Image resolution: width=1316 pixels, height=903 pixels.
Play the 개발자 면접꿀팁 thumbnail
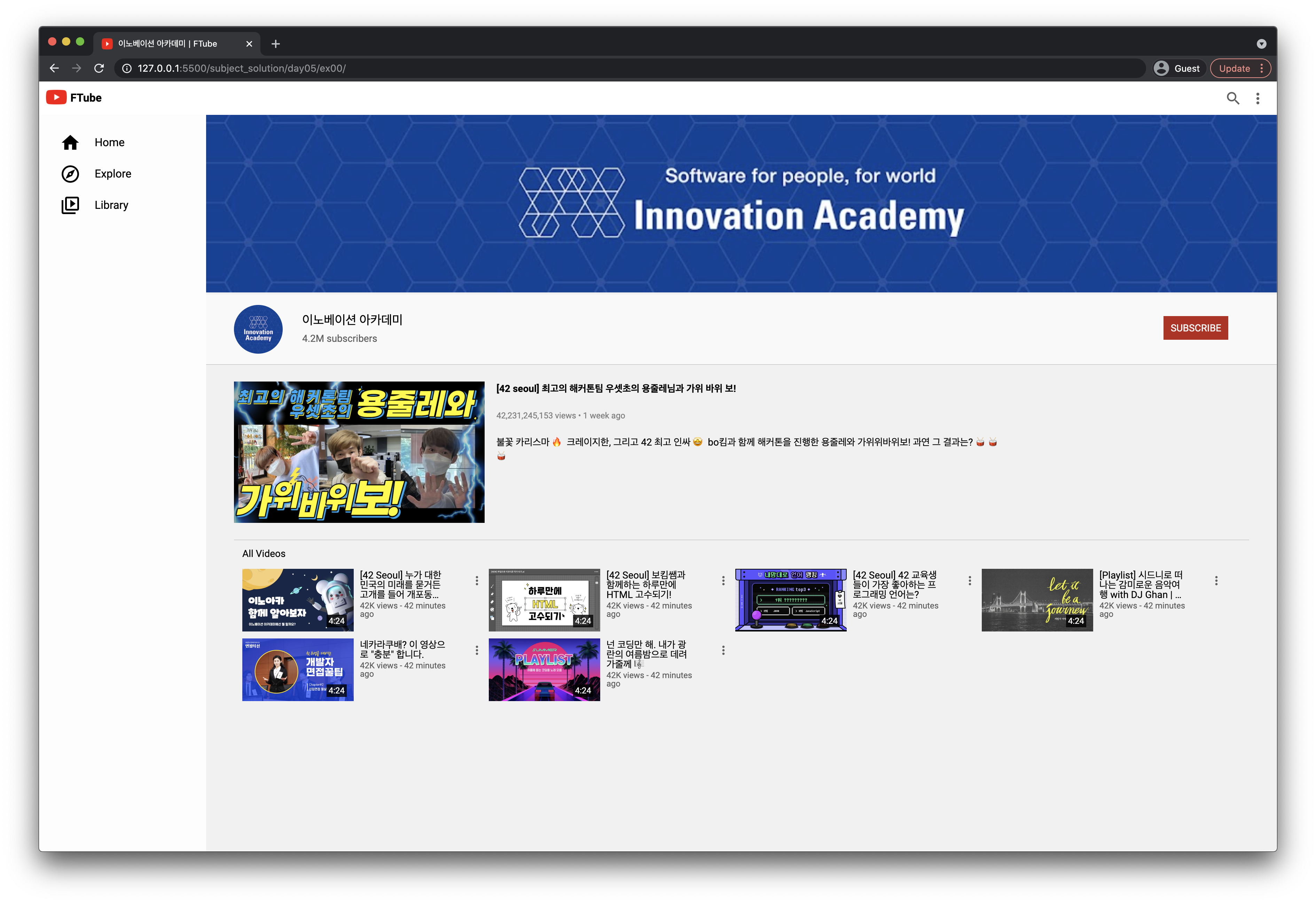click(298, 669)
